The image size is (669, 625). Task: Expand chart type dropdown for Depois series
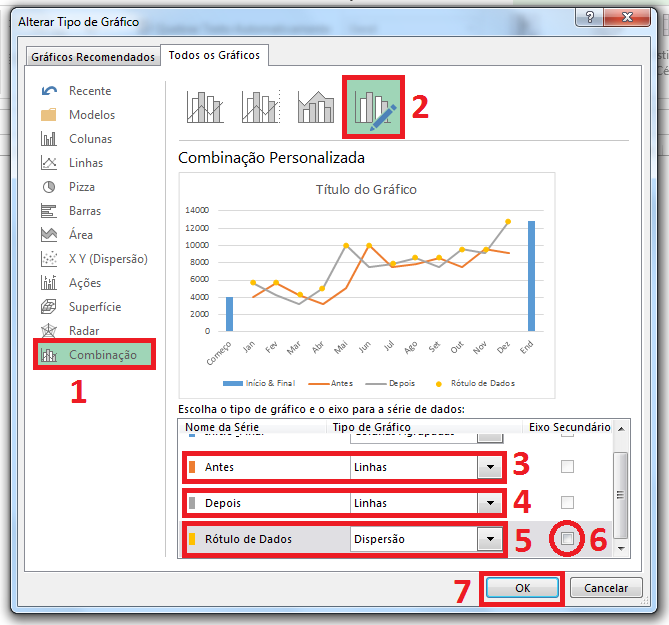489,503
